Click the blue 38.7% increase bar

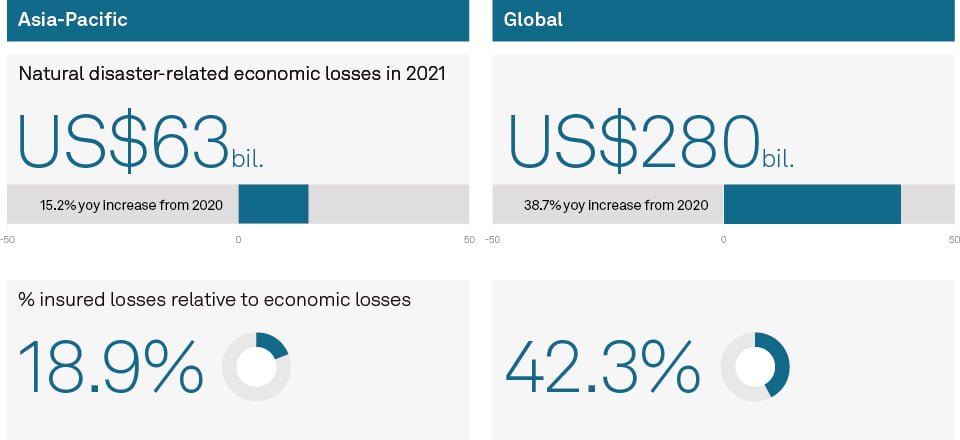click(x=812, y=204)
